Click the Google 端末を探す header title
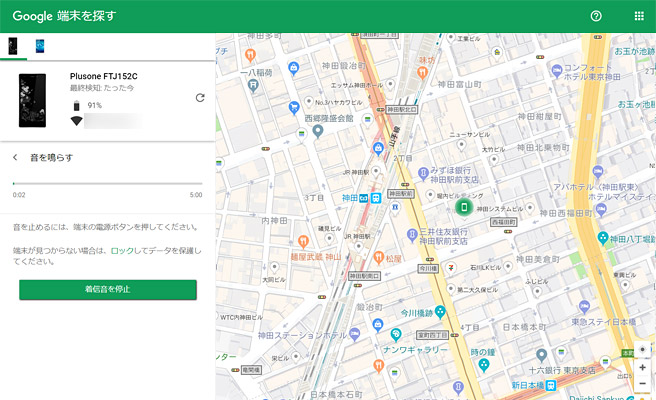The height and width of the screenshot is (400, 656). point(64,16)
